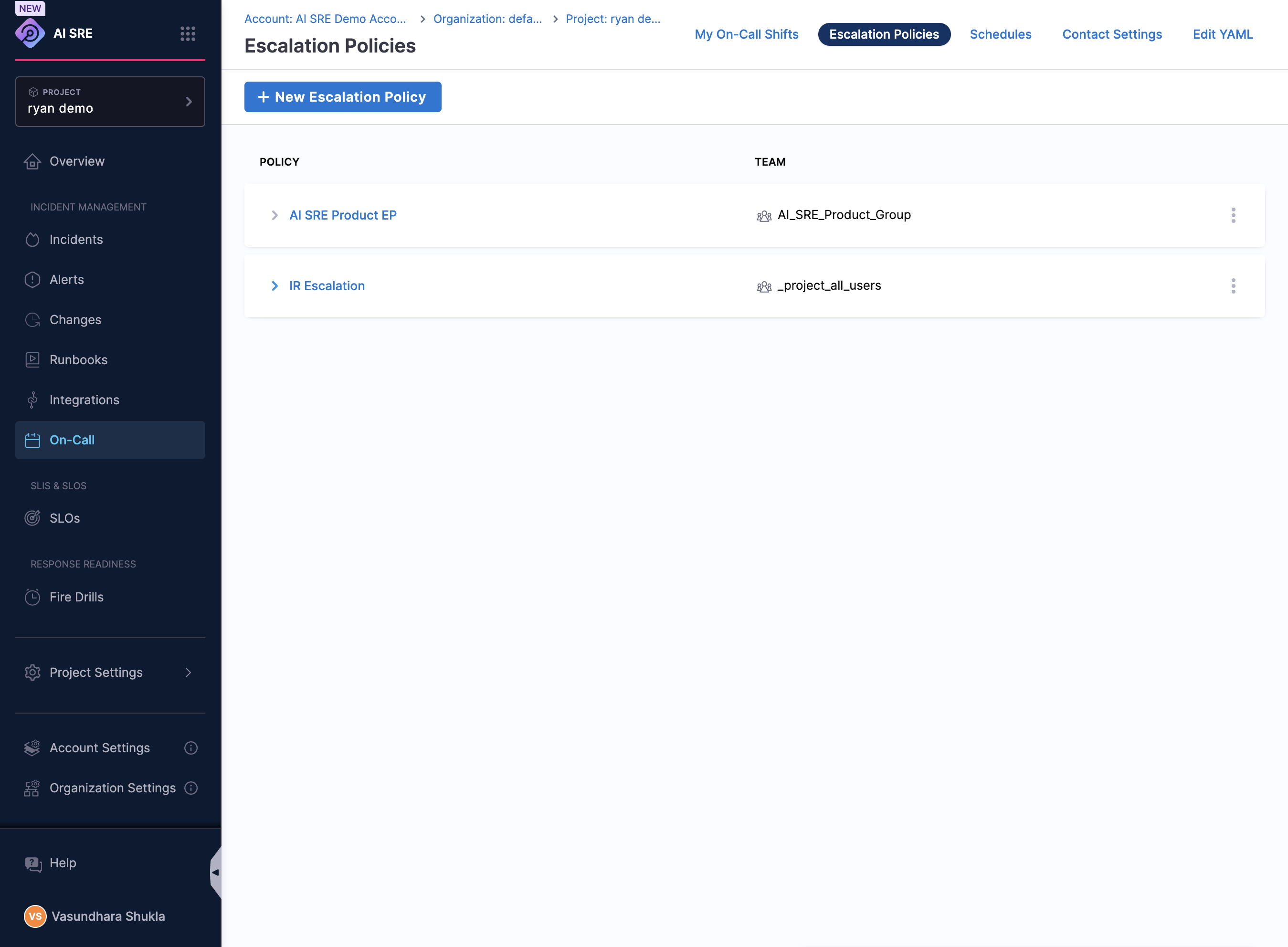Click the team icon beside _project_all_users

764,286
